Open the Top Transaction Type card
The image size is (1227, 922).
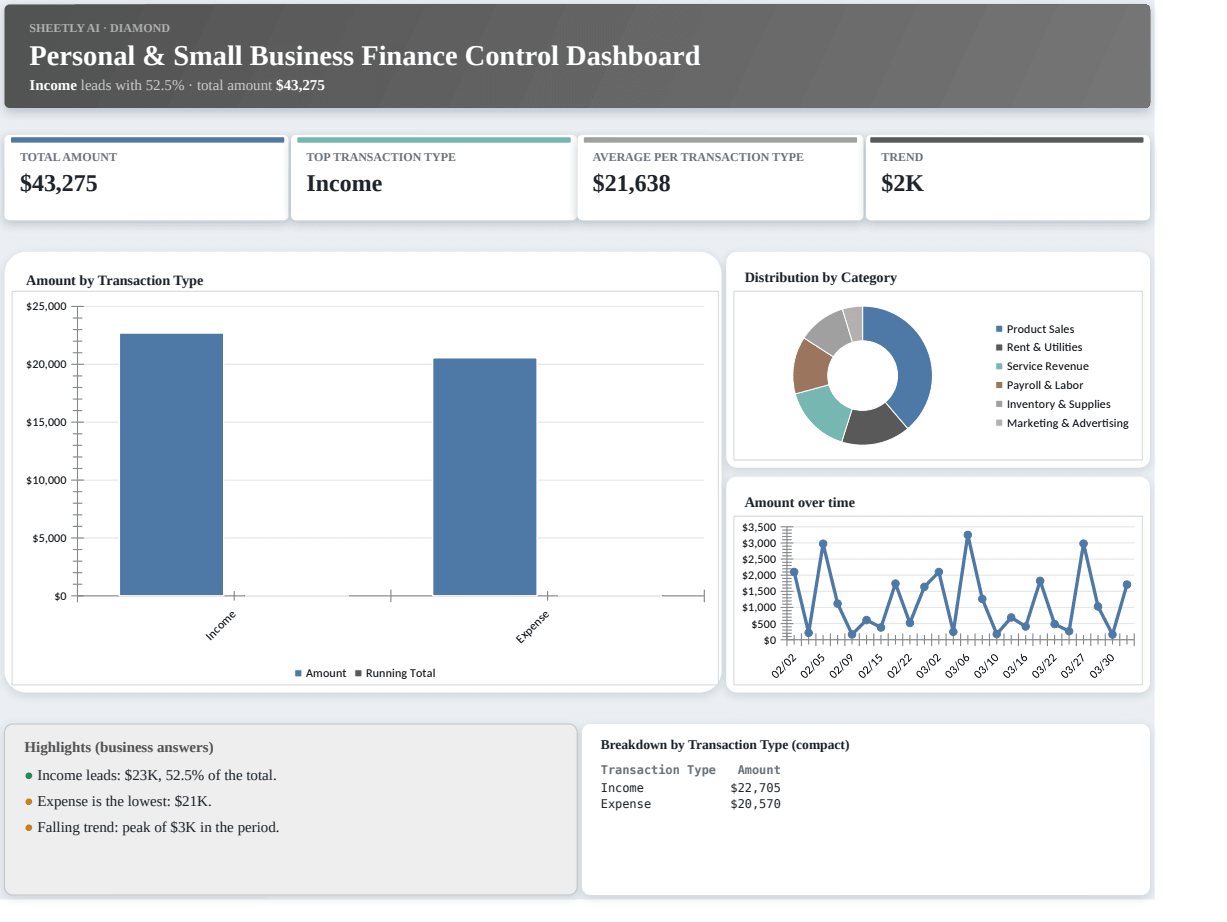tap(432, 178)
